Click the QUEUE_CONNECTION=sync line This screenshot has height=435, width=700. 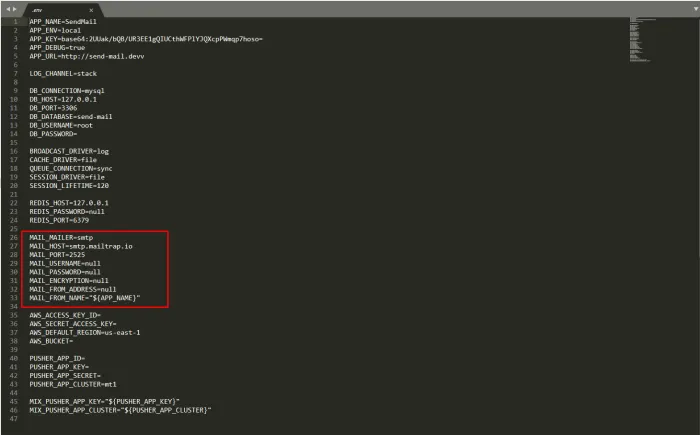71,168
